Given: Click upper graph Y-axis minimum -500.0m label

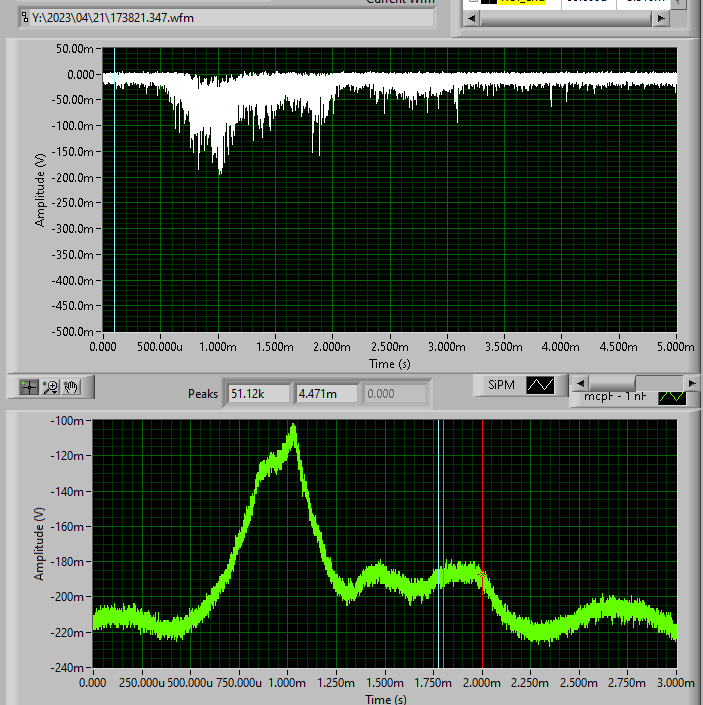Looking at the screenshot, I should (x=72, y=332).
